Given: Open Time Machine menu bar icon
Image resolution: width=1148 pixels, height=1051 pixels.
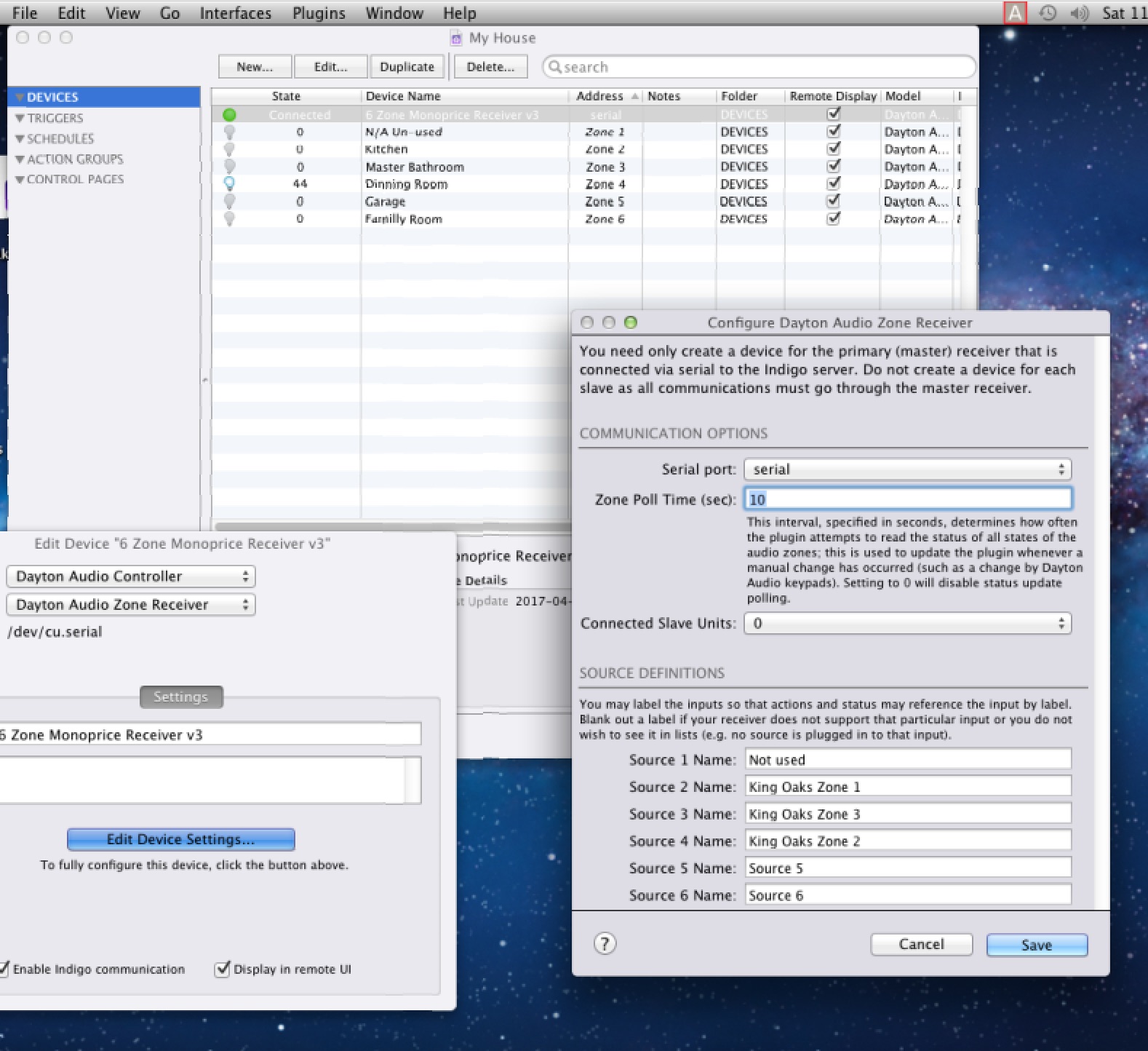Looking at the screenshot, I should tap(1048, 12).
